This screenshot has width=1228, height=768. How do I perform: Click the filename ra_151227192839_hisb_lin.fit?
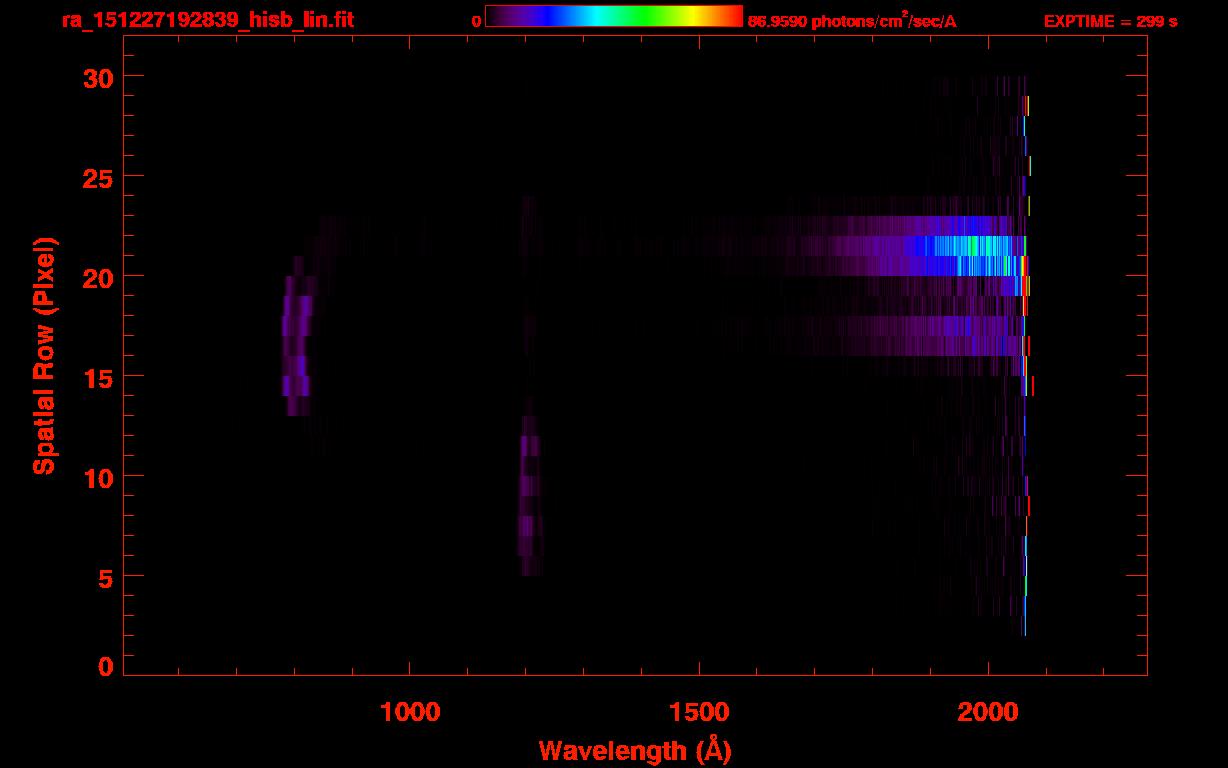[x=207, y=19]
